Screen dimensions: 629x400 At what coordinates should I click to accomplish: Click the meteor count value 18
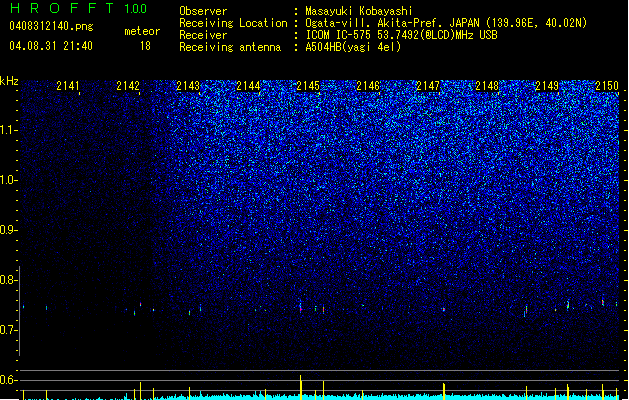click(x=145, y=46)
